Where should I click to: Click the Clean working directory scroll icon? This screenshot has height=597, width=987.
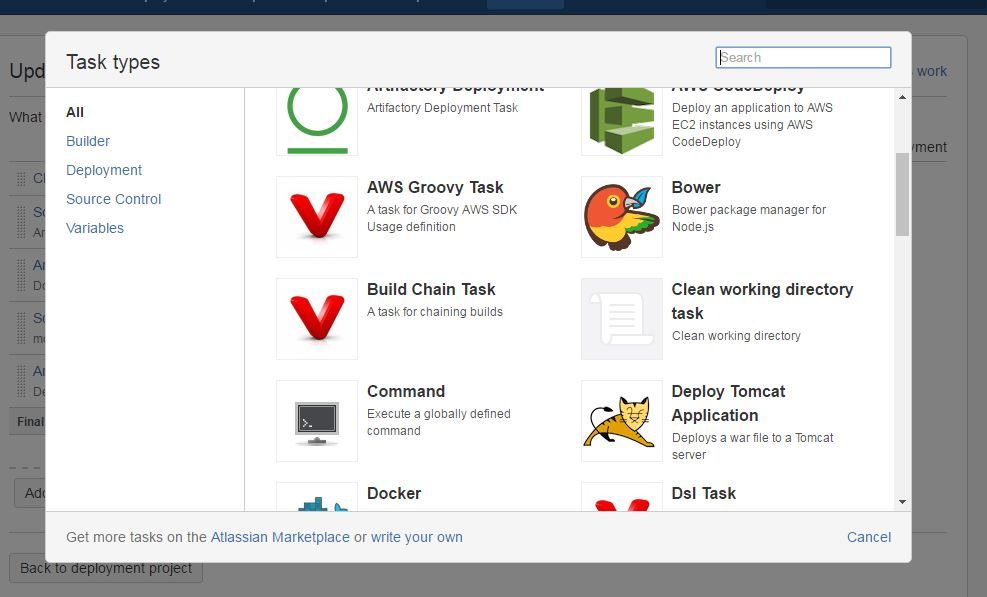pyautogui.click(x=622, y=319)
